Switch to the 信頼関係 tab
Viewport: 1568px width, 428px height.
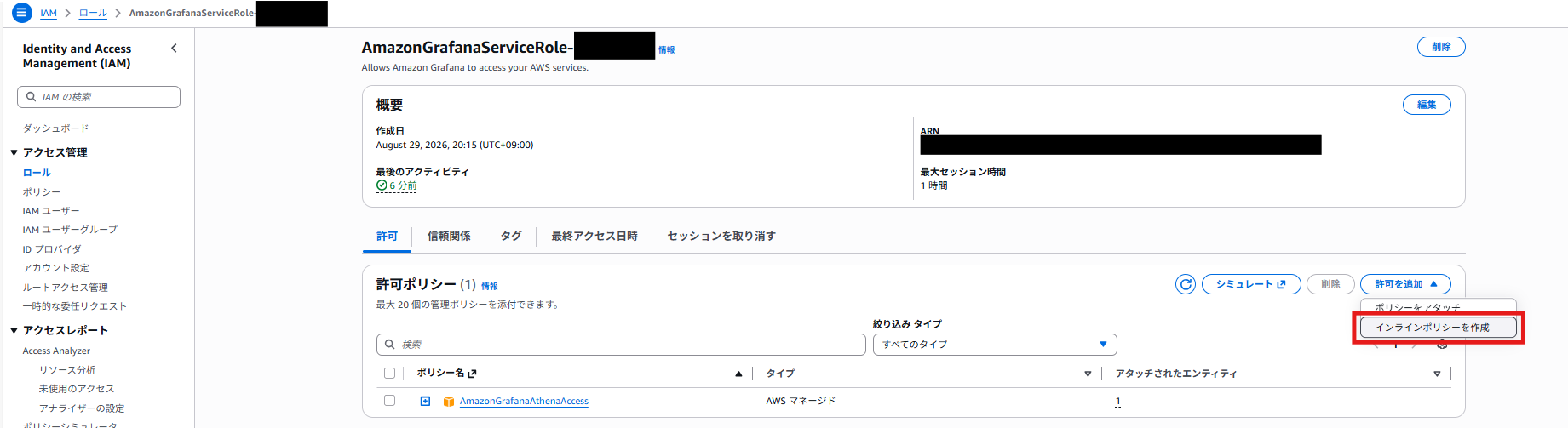click(449, 237)
